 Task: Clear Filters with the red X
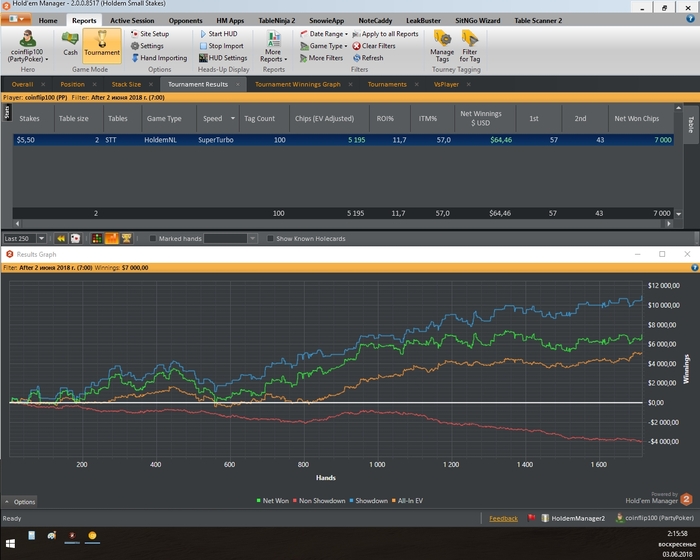click(374, 46)
